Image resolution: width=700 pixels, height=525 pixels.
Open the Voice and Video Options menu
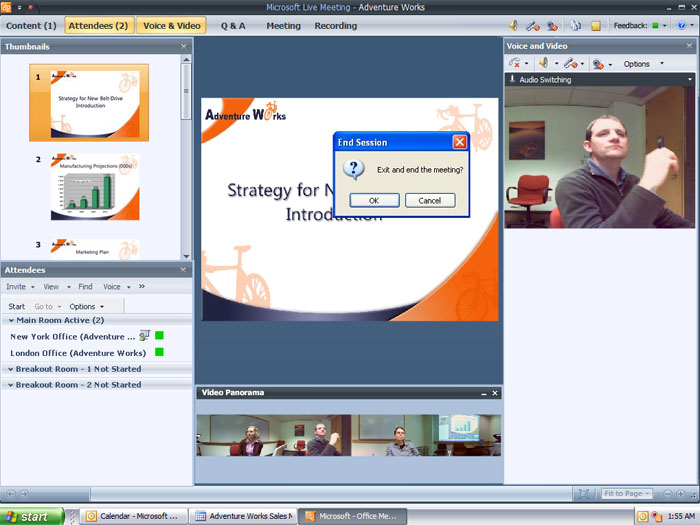click(637, 64)
